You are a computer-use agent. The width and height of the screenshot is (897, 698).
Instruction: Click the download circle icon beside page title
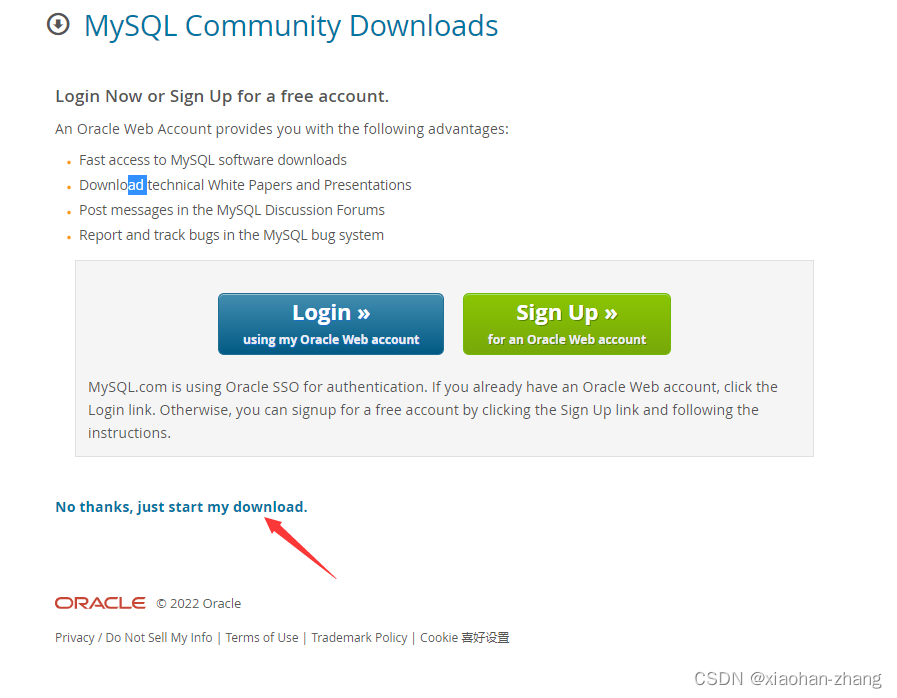pos(58,25)
